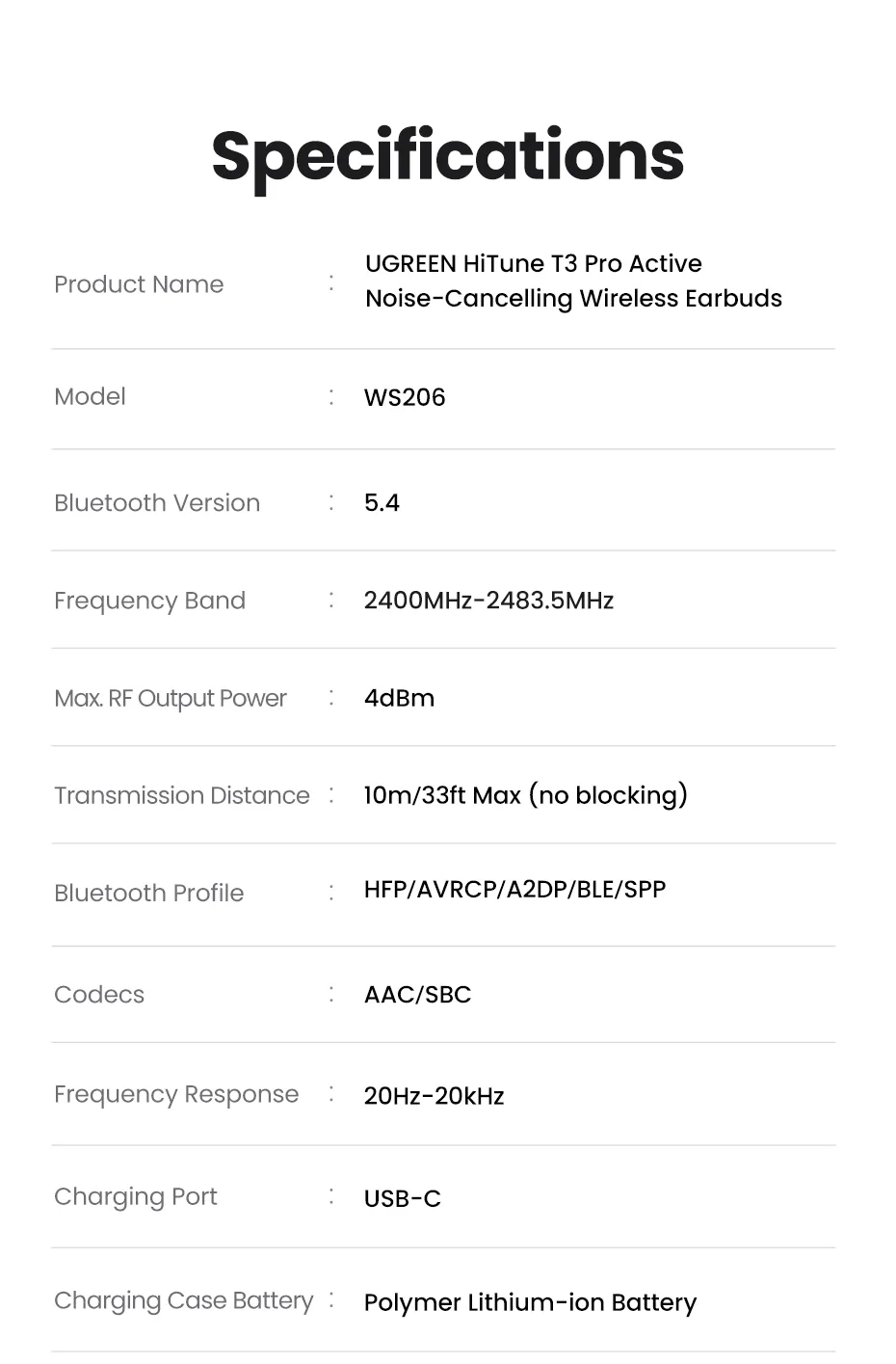Viewport: 896px width, 1364px height.
Task: Select the UGREEN HiTune T3 Pro product name text
Action: click(573, 281)
